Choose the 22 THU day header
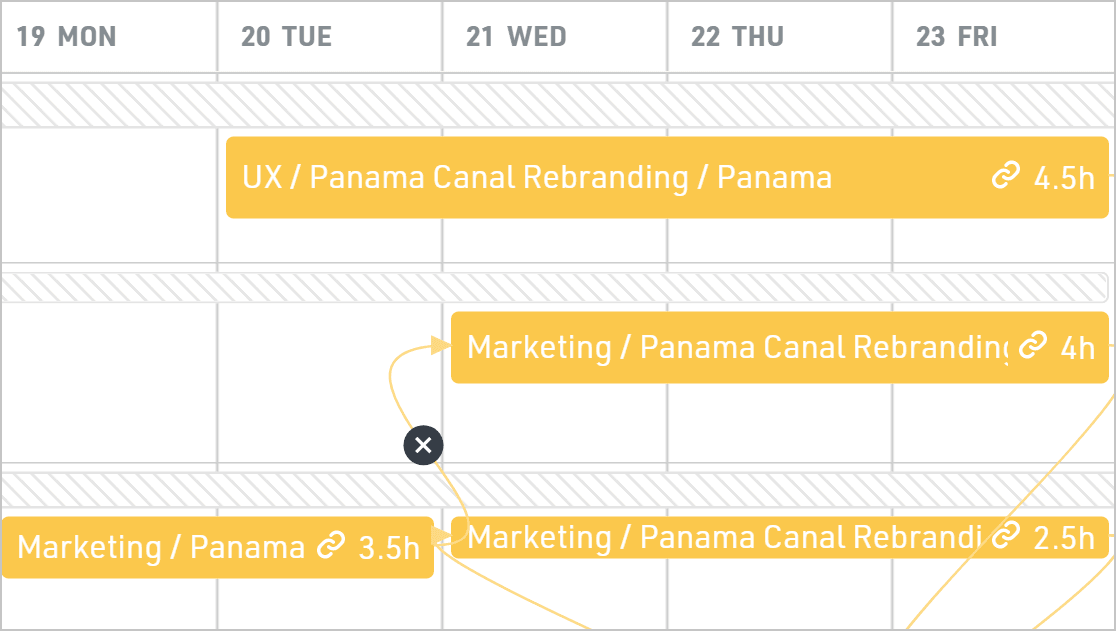Screen dimensions: 1116x631 tap(737, 37)
